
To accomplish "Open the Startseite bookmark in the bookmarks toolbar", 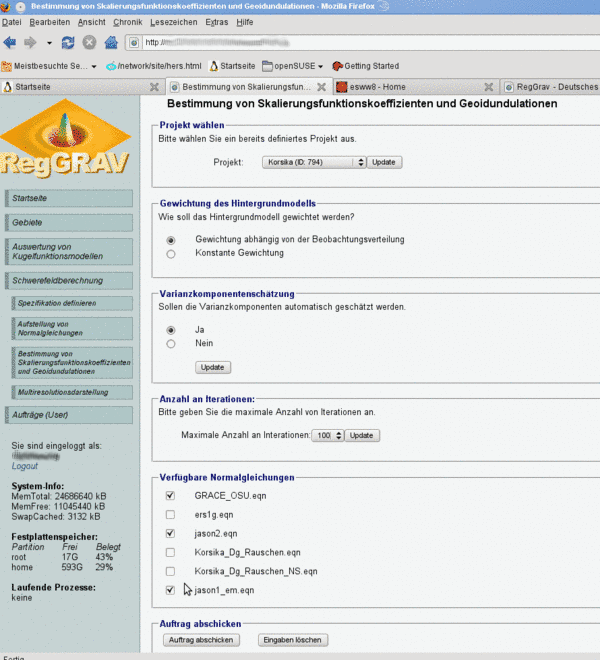I will click(232, 66).
